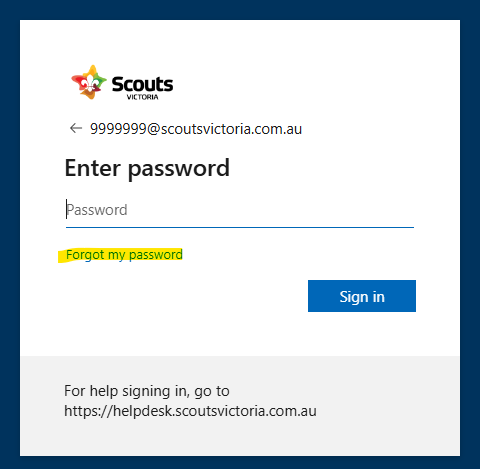Click the blue underline beneath the Password field
Screen dimensions: 480x469
(x=240, y=227)
